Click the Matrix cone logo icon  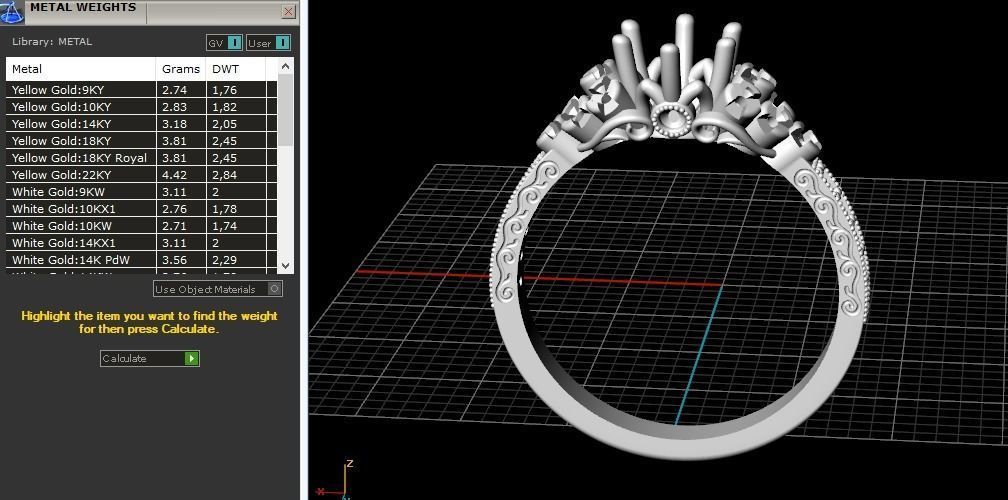12,12
